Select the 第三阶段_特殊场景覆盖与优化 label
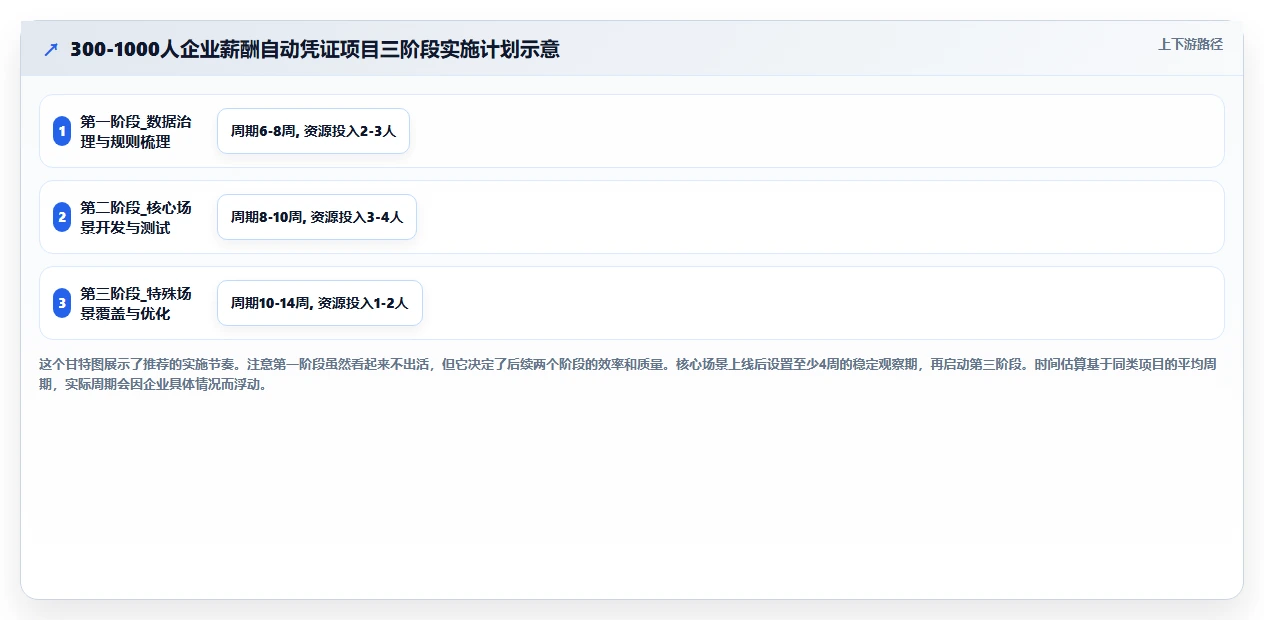Image resolution: width=1264 pixels, height=620 pixels. 136,303
